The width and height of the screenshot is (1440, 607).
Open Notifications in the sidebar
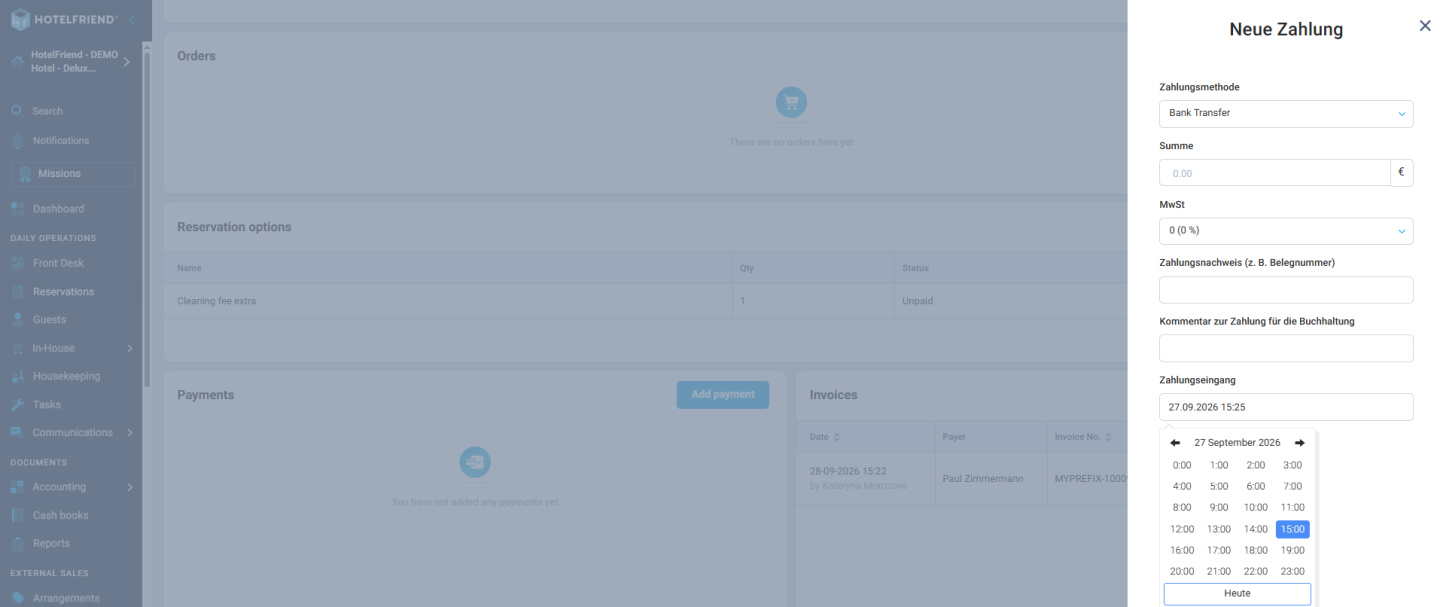pos(60,141)
